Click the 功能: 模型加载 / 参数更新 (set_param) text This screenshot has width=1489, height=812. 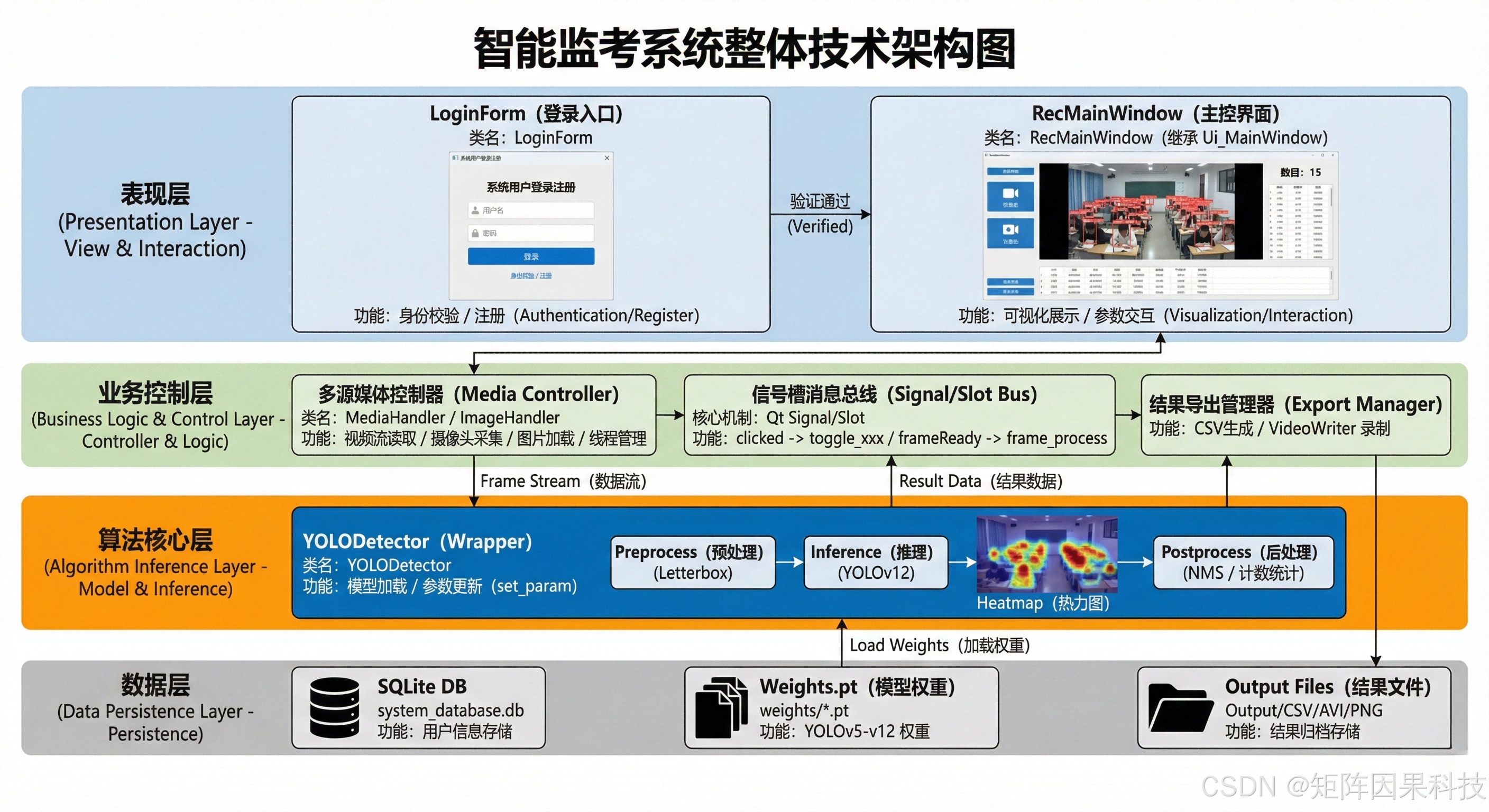440,586
